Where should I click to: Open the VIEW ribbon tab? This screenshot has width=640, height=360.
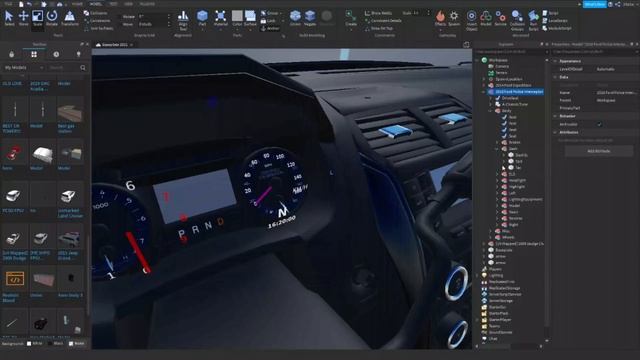pos(129,4)
